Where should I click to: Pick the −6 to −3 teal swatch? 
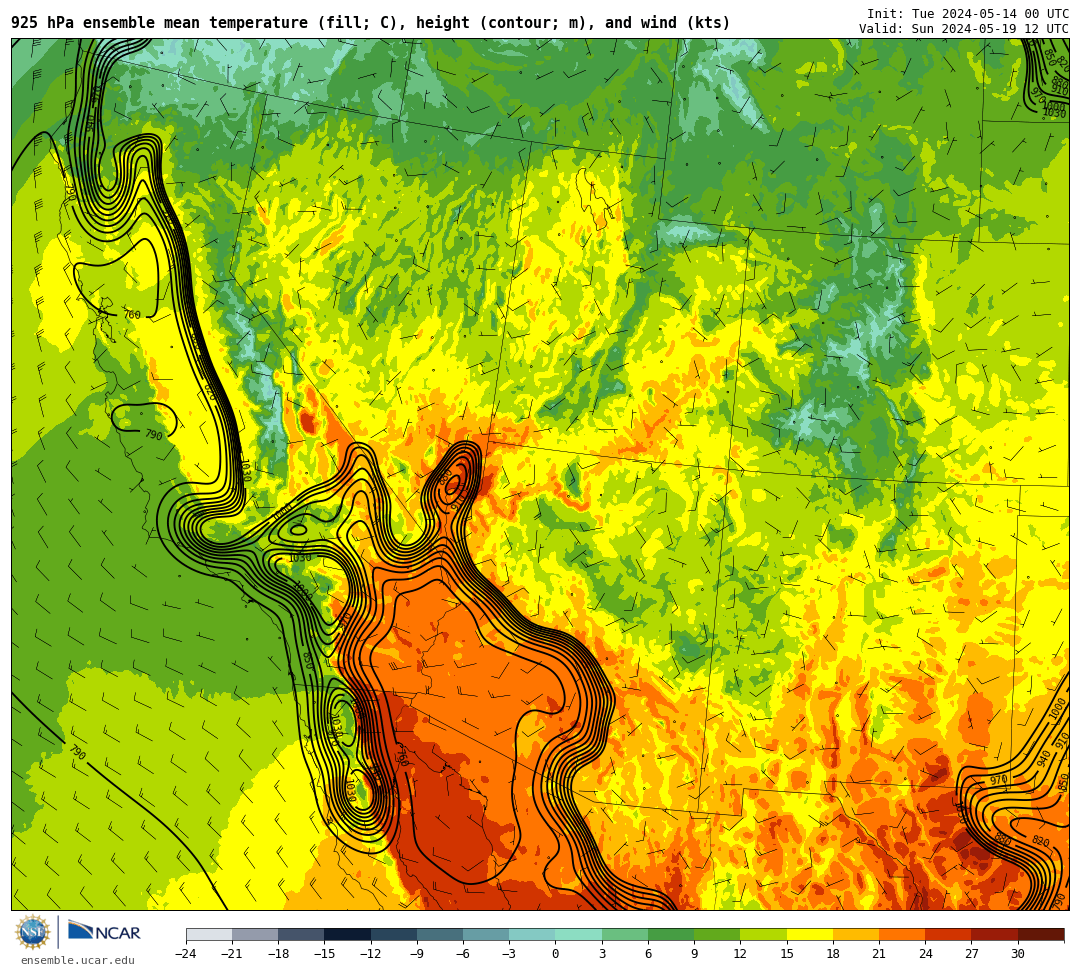click(x=486, y=934)
